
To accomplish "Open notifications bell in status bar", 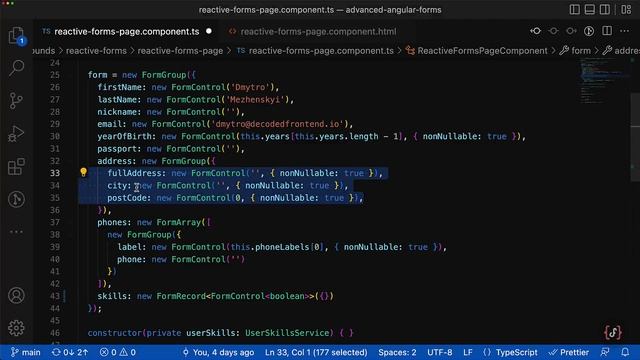I will tap(625, 352).
